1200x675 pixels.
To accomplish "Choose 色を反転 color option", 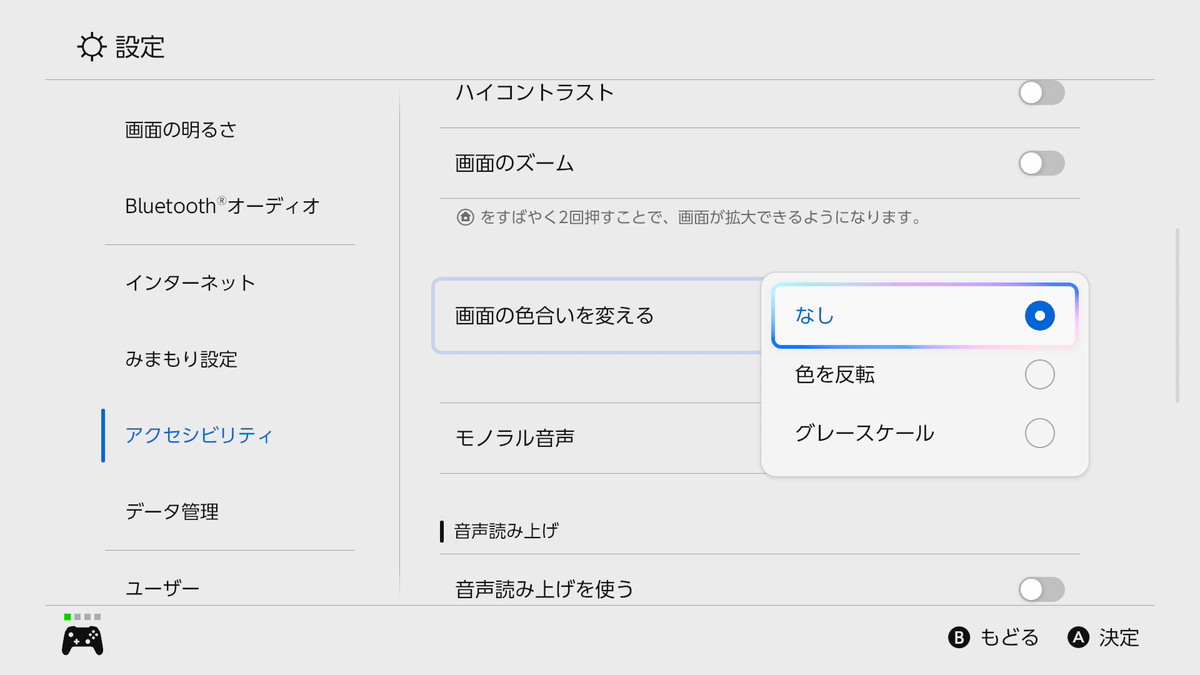I will coord(1039,375).
